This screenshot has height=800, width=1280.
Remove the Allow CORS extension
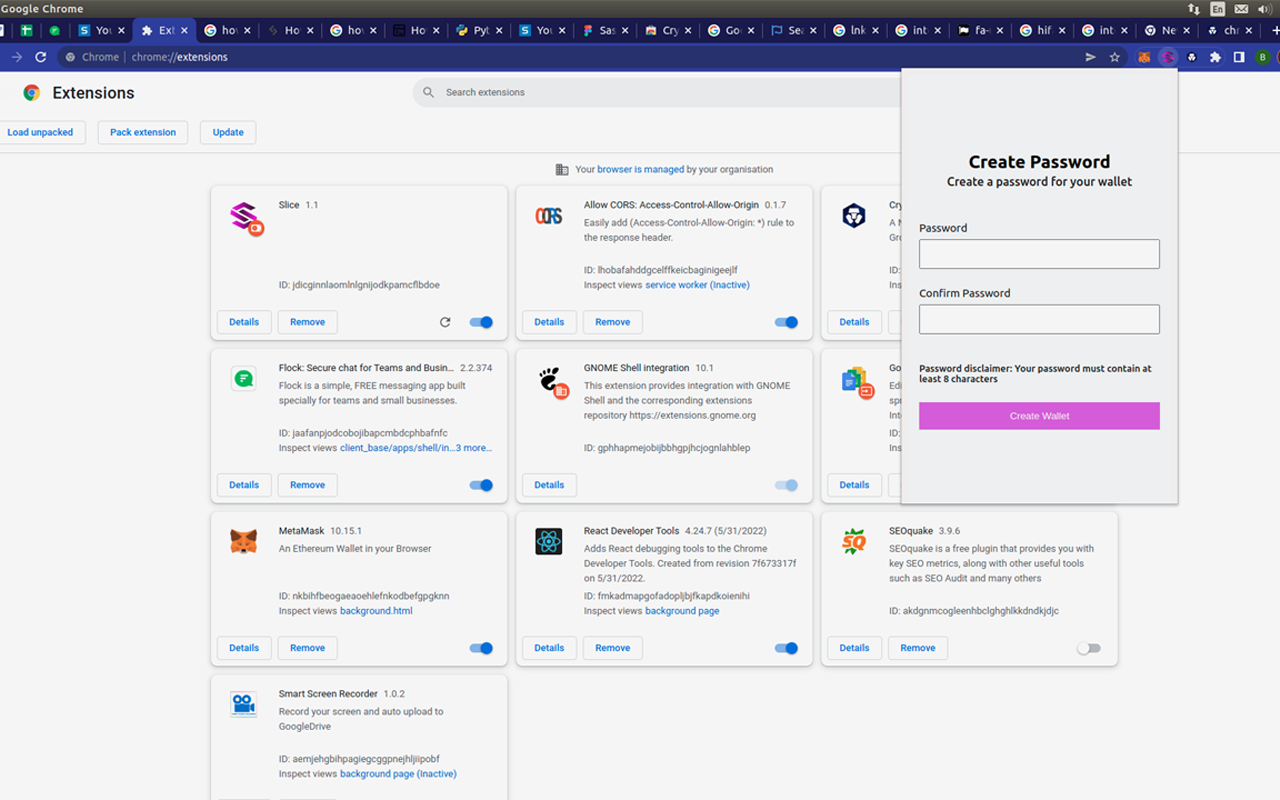[x=613, y=322]
